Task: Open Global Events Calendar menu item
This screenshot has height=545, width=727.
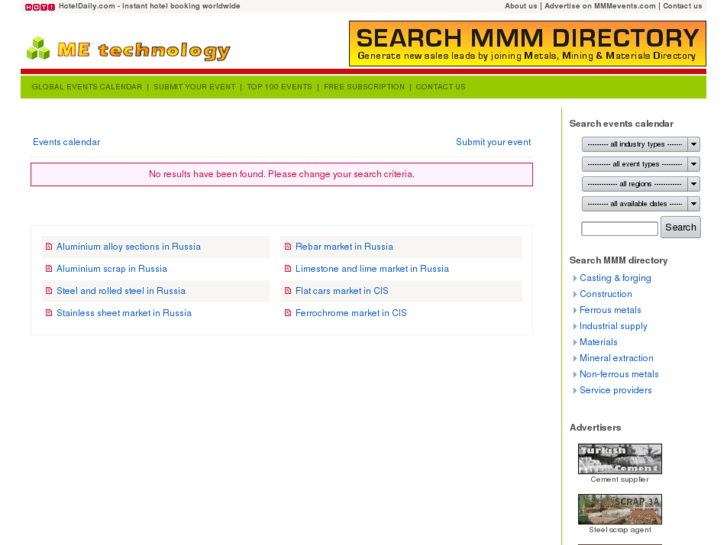Action: pos(87,87)
